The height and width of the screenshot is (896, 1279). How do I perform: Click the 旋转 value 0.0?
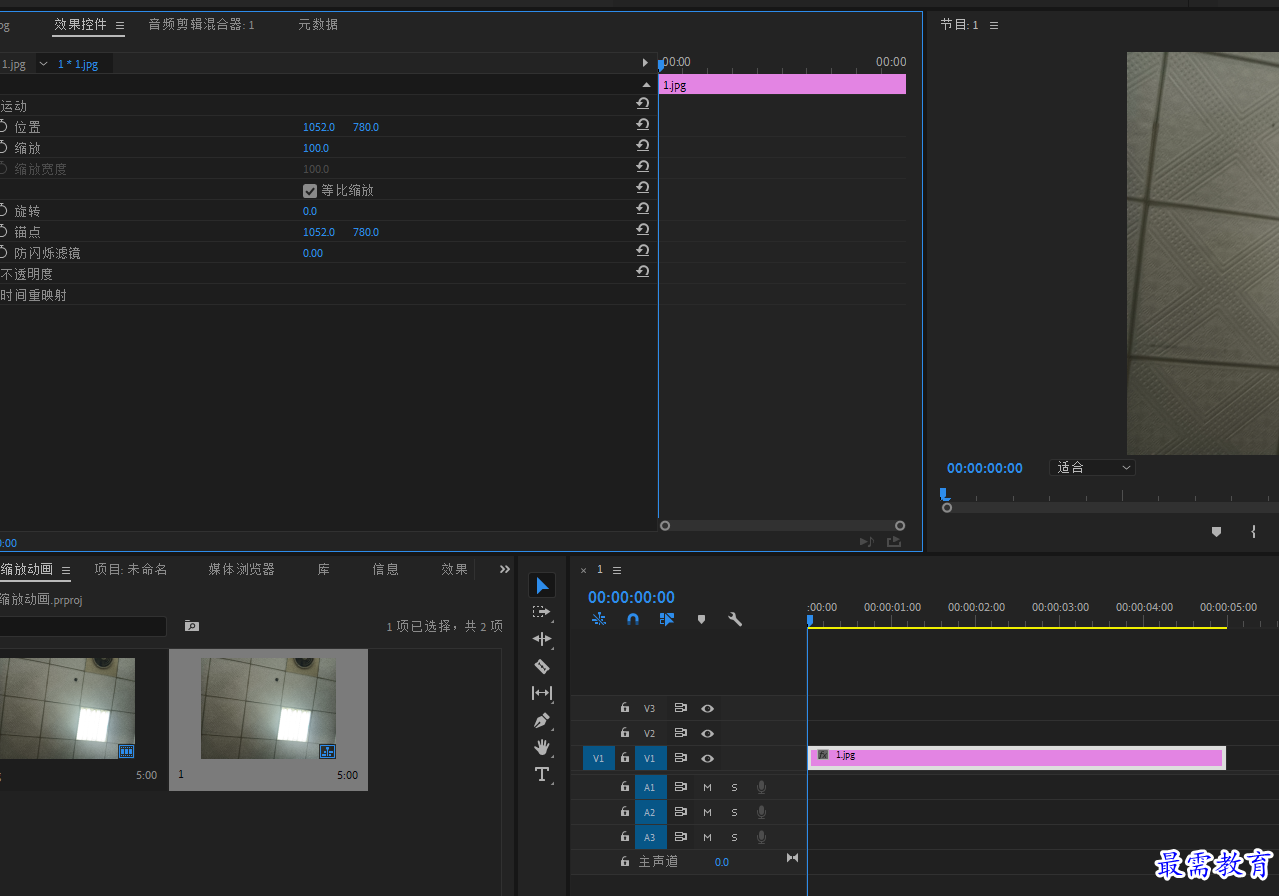point(310,211)
